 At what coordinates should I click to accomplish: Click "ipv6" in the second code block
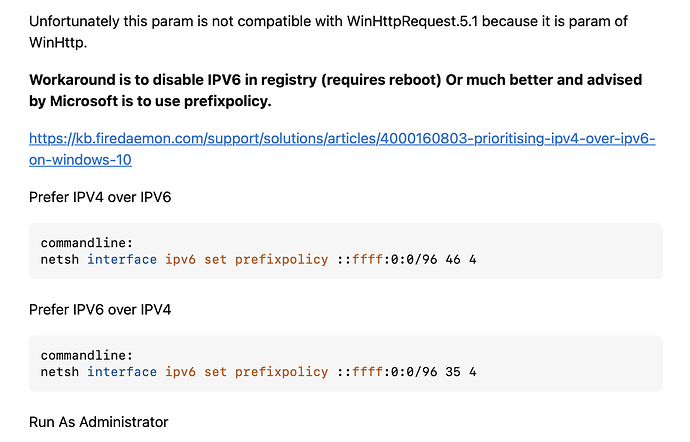pyautogui.click(x=180, y=371)
